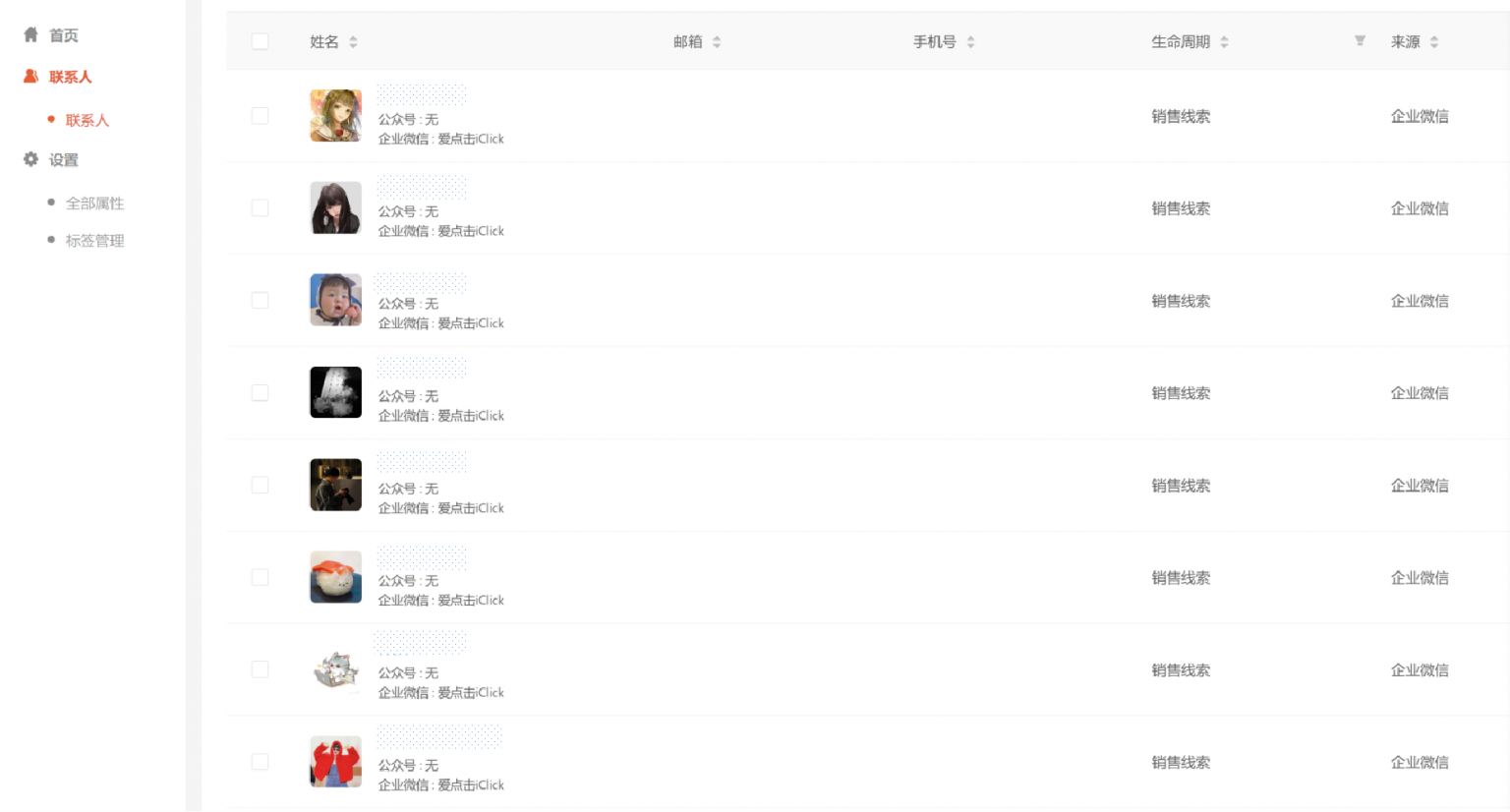This screenshot has height=812, width=1510.
Task: Sort by lifecycle column arrows
Action: pyautogui.click(x=1224, y=42)
